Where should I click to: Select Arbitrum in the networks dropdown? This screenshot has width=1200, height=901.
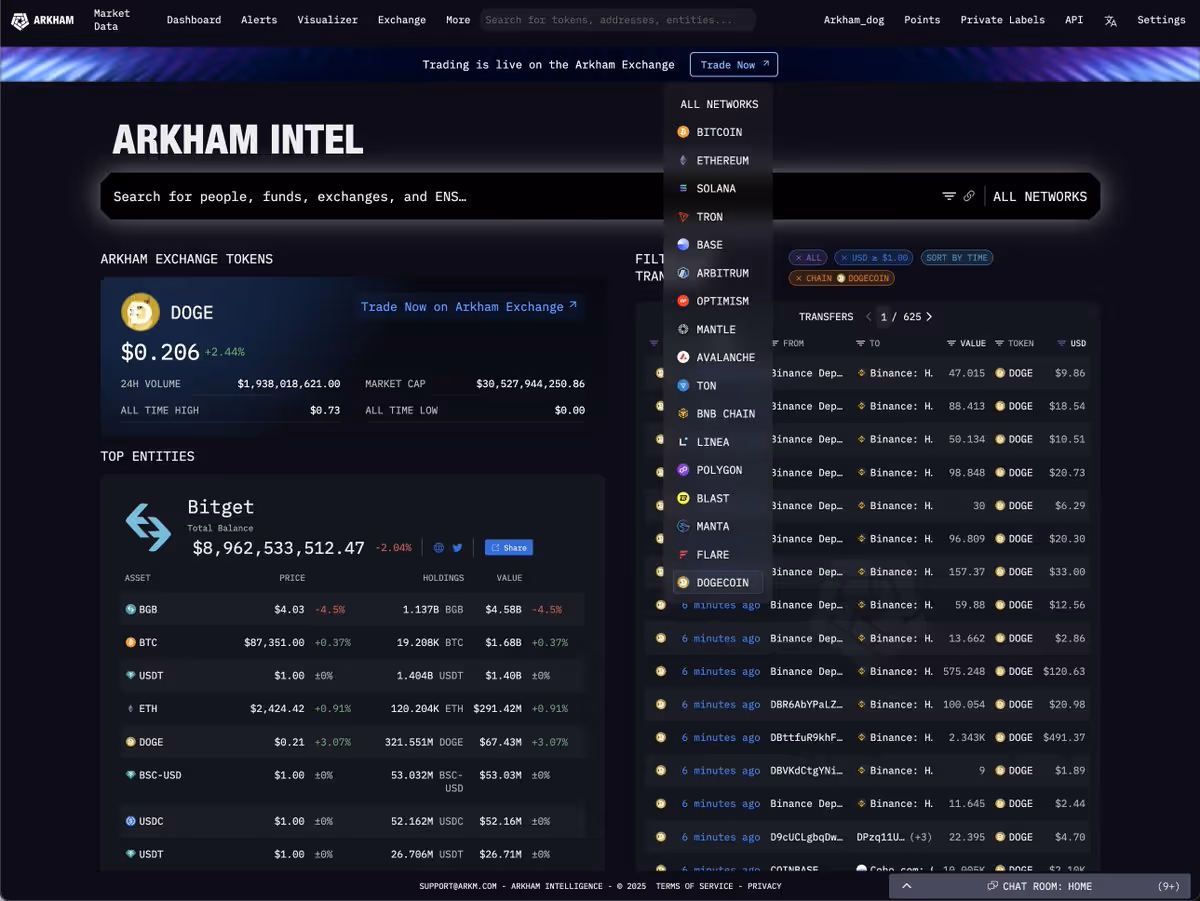point(718,273)
